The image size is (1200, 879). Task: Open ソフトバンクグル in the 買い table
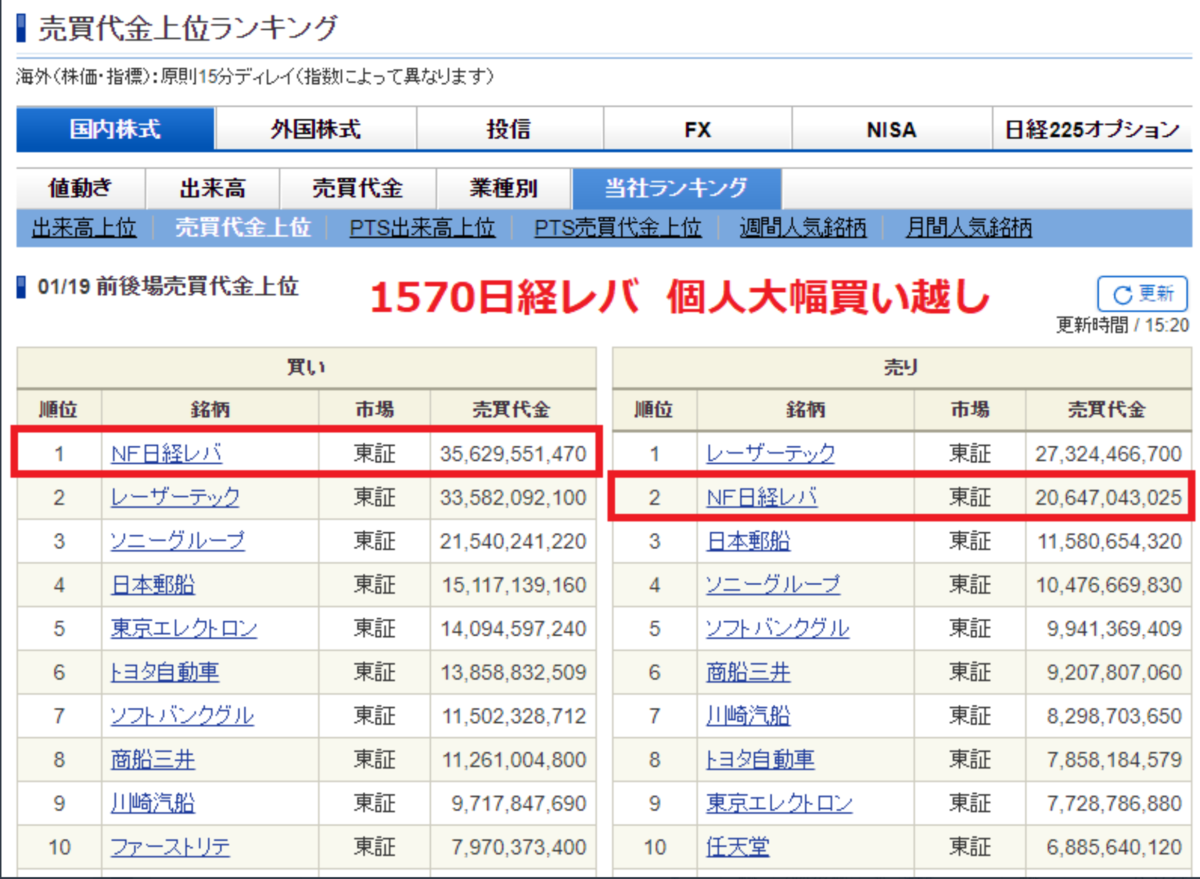(x=182, y=716)
